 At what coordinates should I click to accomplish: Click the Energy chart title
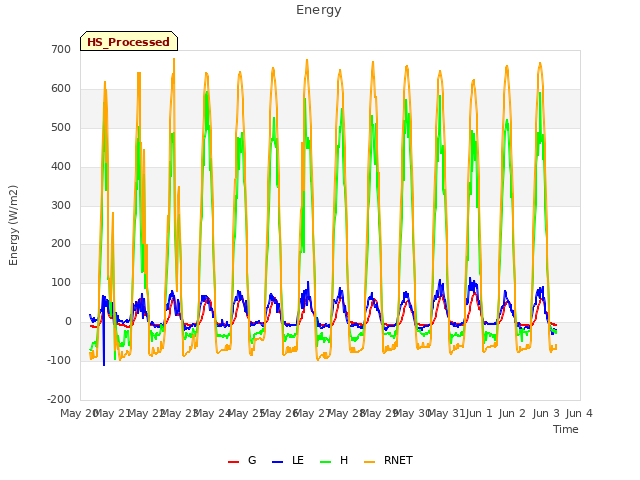pos(319,10)
